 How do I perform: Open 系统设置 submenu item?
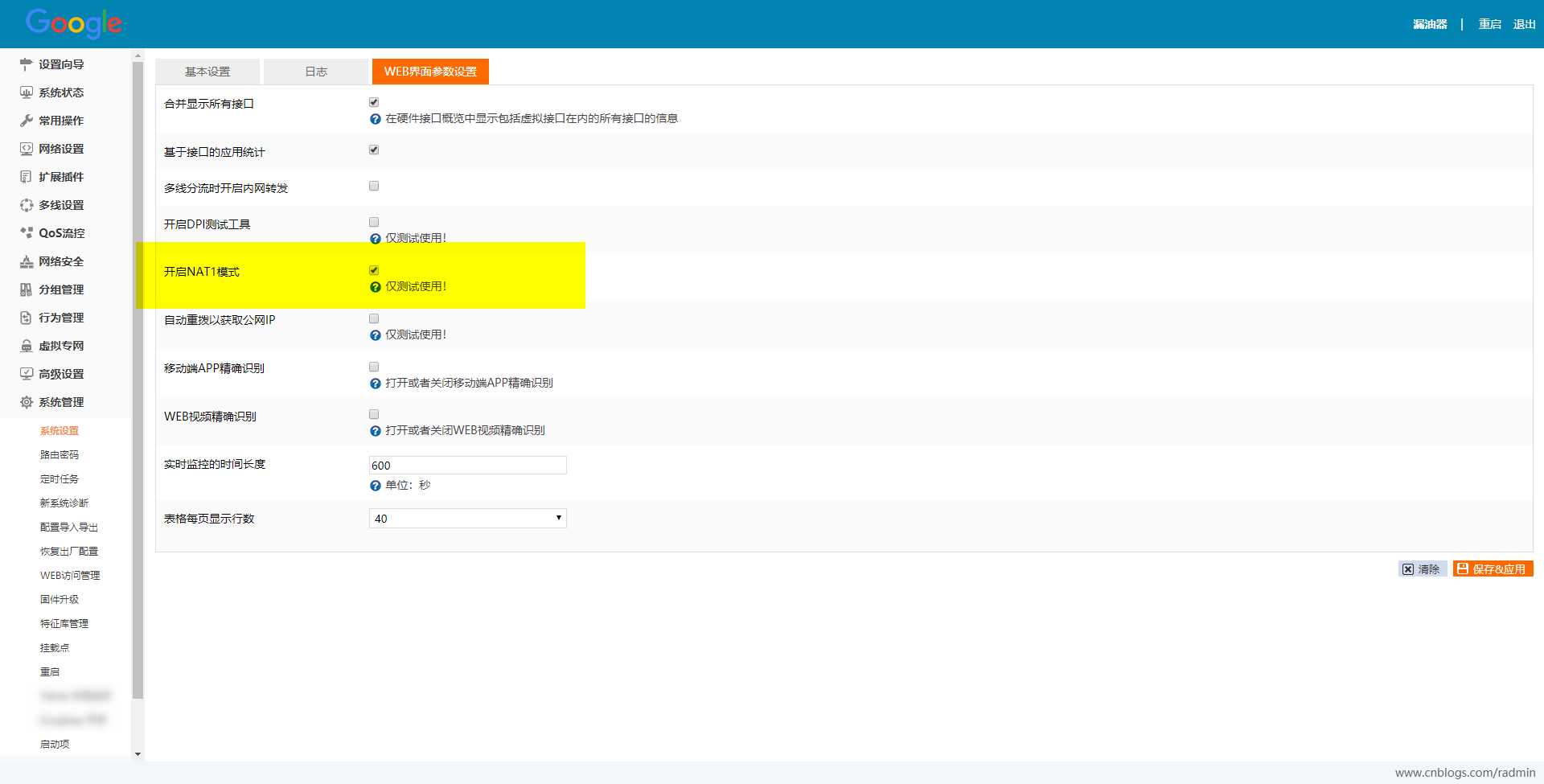pos(60,431)
